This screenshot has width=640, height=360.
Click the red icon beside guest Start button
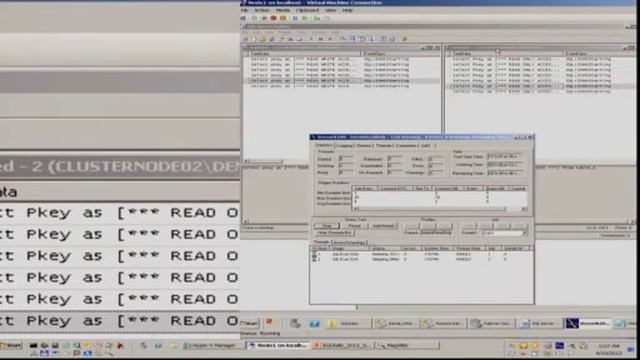269,322
